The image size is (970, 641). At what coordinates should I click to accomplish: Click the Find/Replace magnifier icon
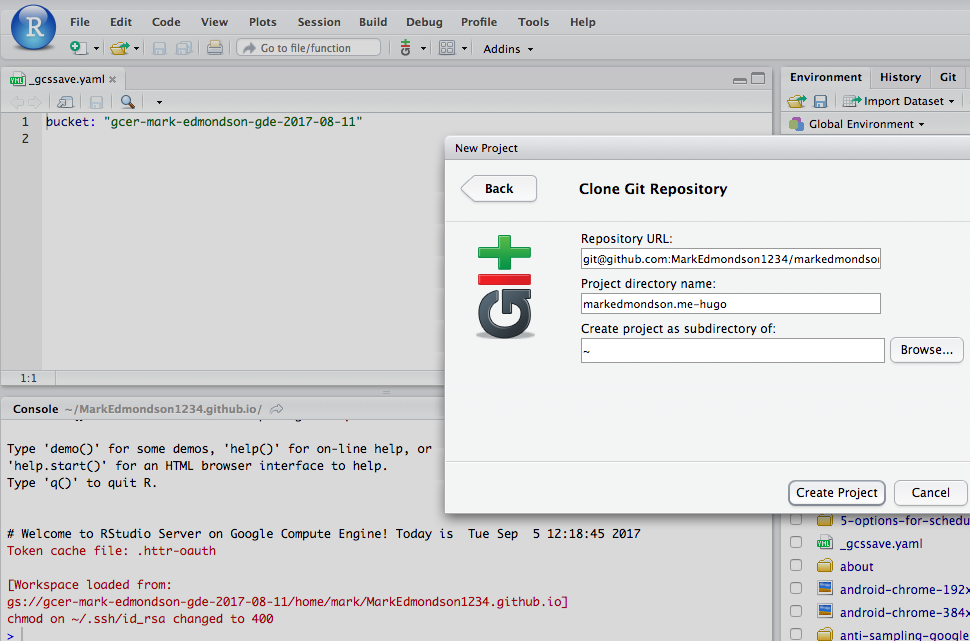tap(127, 102)
